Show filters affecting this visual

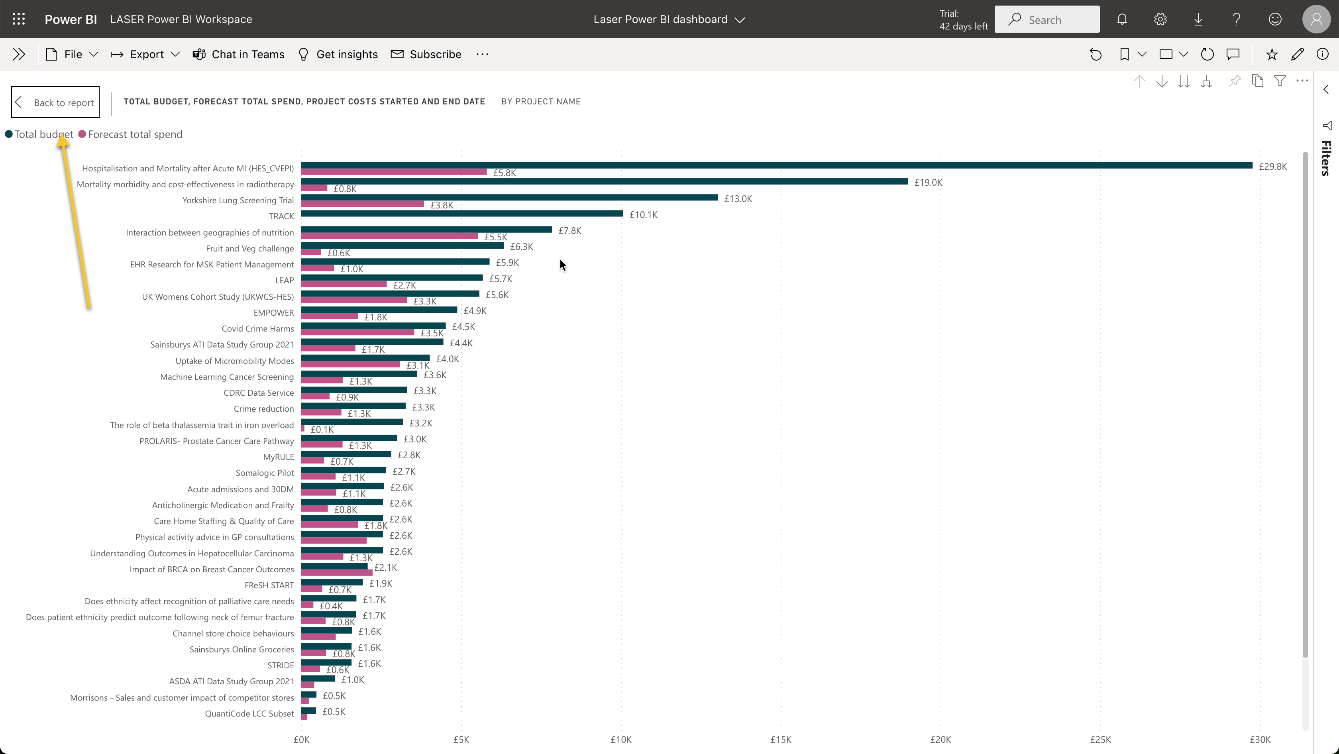1280,81
